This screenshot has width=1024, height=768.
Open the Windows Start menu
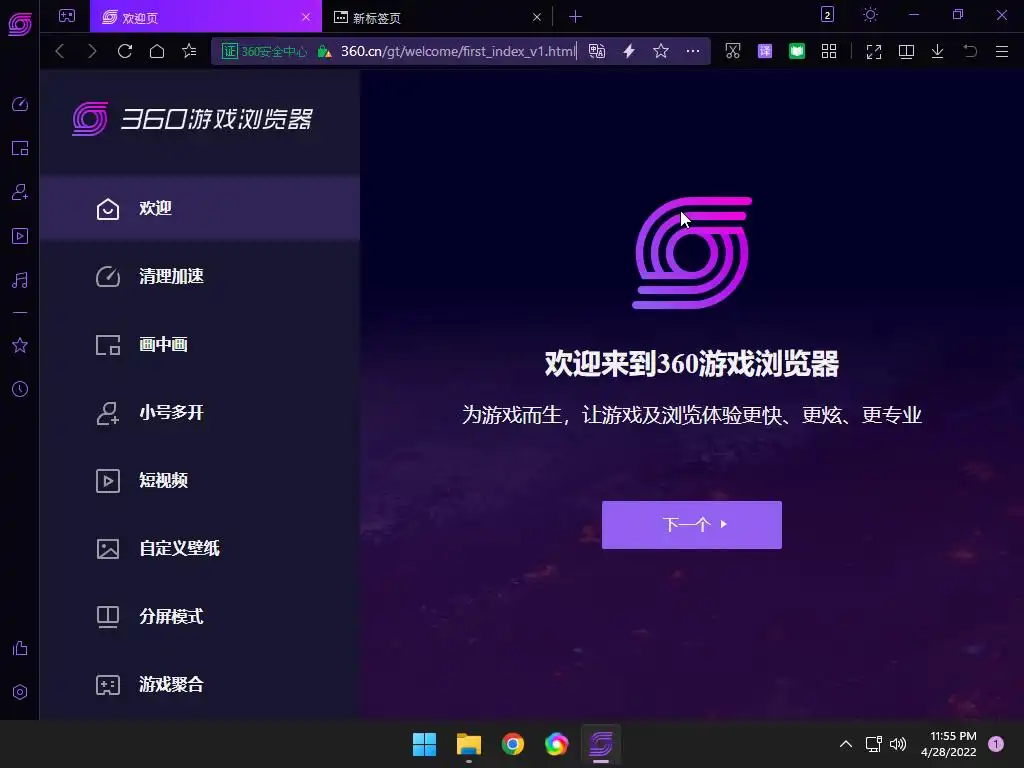[424, 744]
